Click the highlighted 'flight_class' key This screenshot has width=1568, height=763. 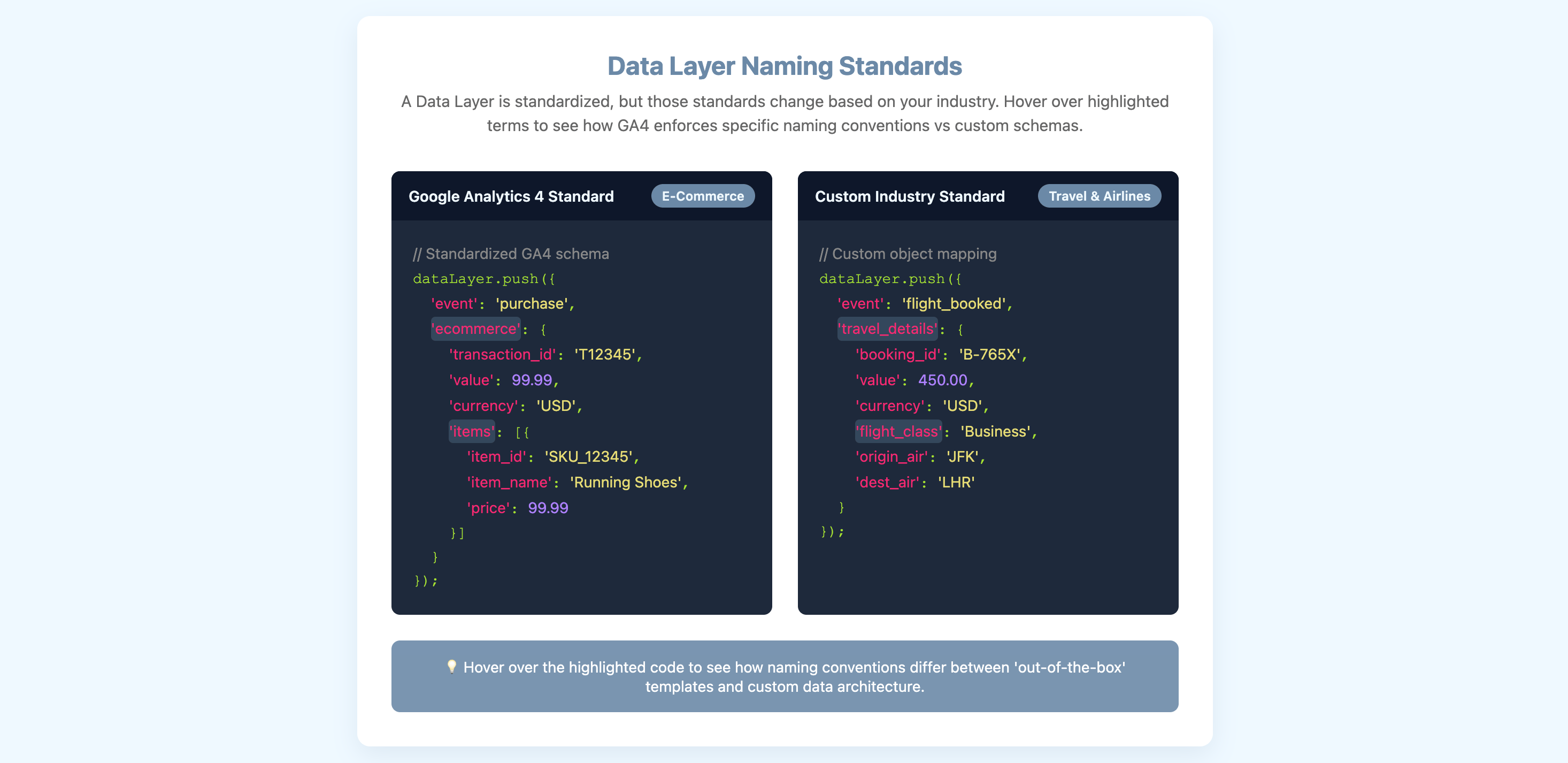point(898,431)
